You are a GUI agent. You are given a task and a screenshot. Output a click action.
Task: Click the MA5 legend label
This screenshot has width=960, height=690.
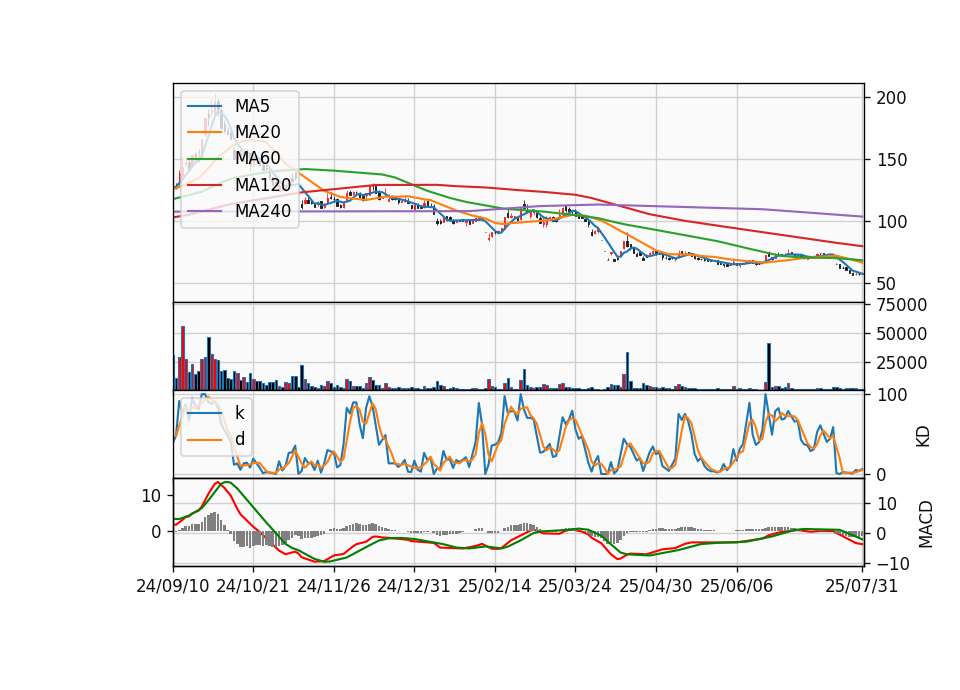252,106
